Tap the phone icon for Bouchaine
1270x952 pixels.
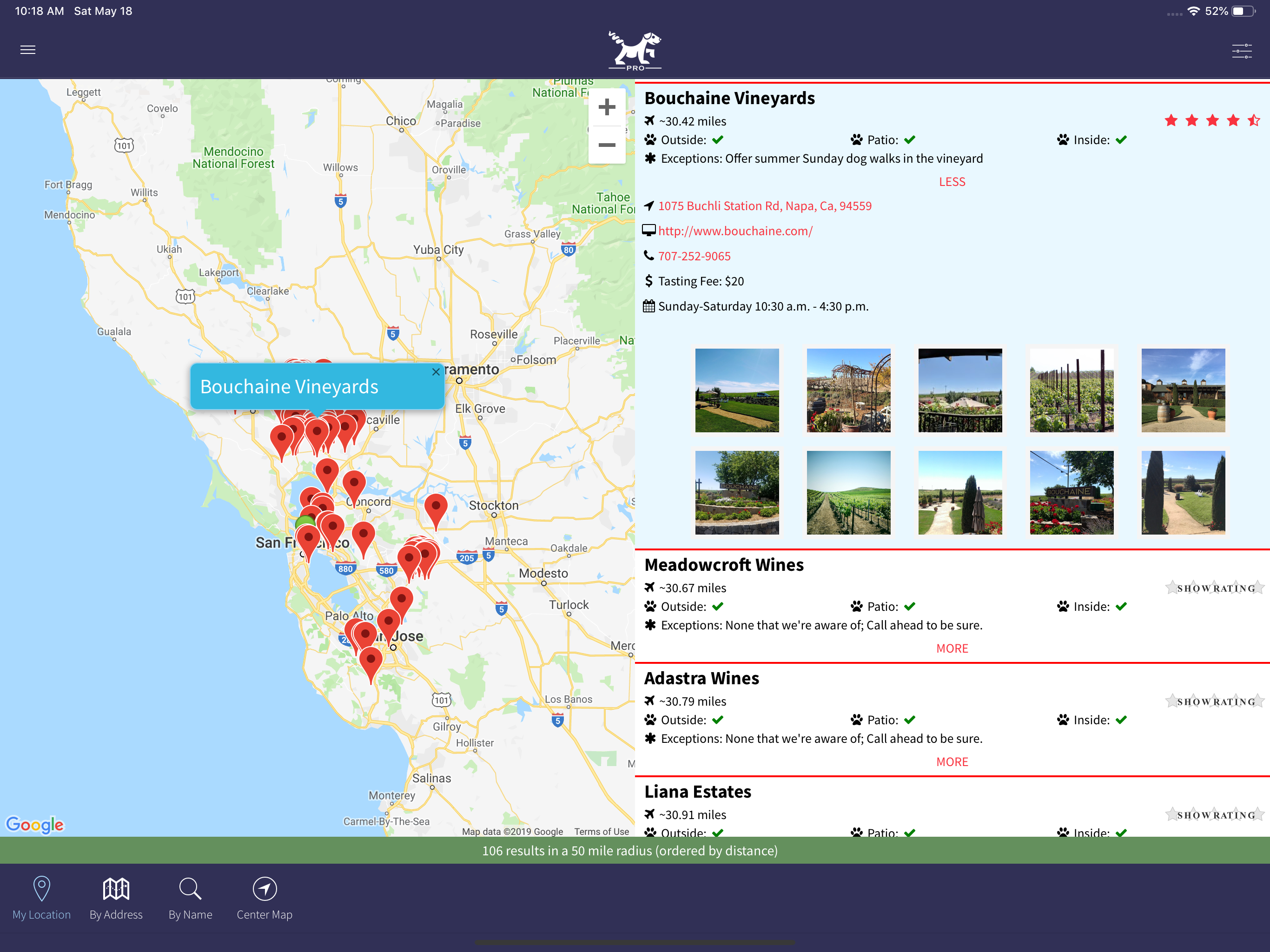[649, 256]
